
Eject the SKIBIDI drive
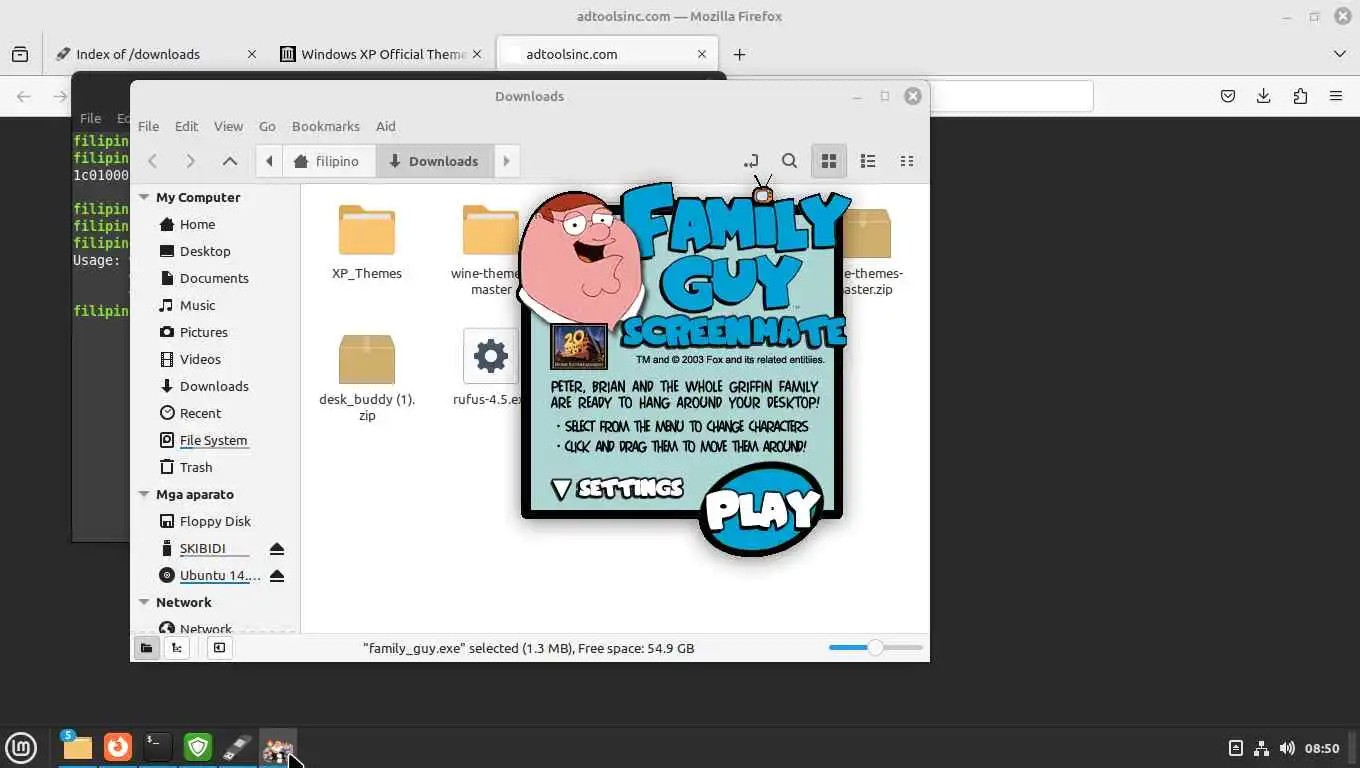pos(277,549)
